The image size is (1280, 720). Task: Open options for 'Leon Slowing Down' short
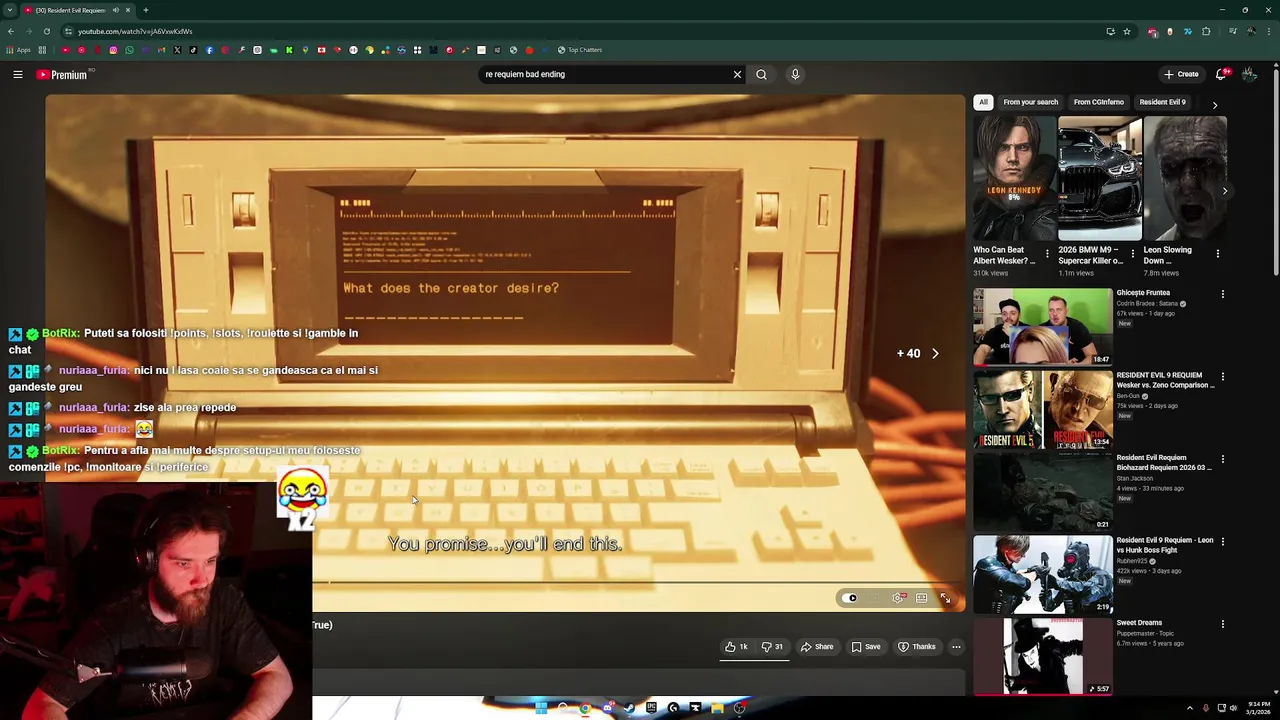[1217, 254]
